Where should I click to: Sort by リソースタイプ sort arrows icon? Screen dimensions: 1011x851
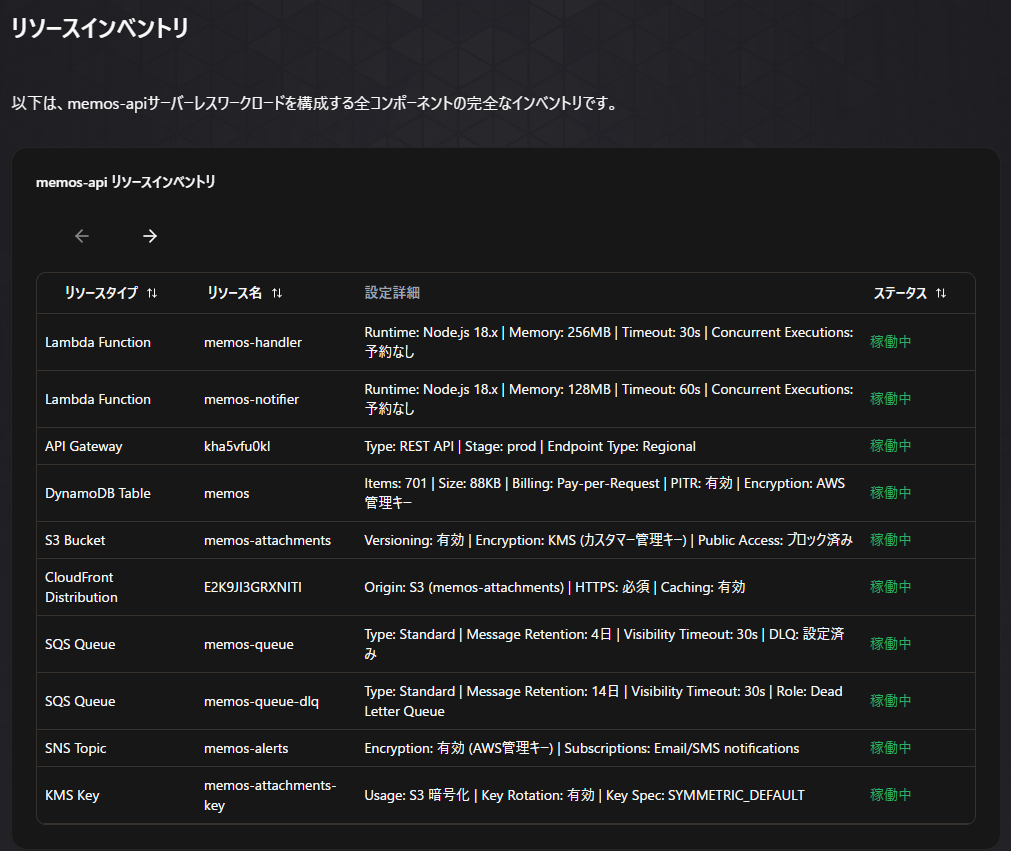coord(152,293)
